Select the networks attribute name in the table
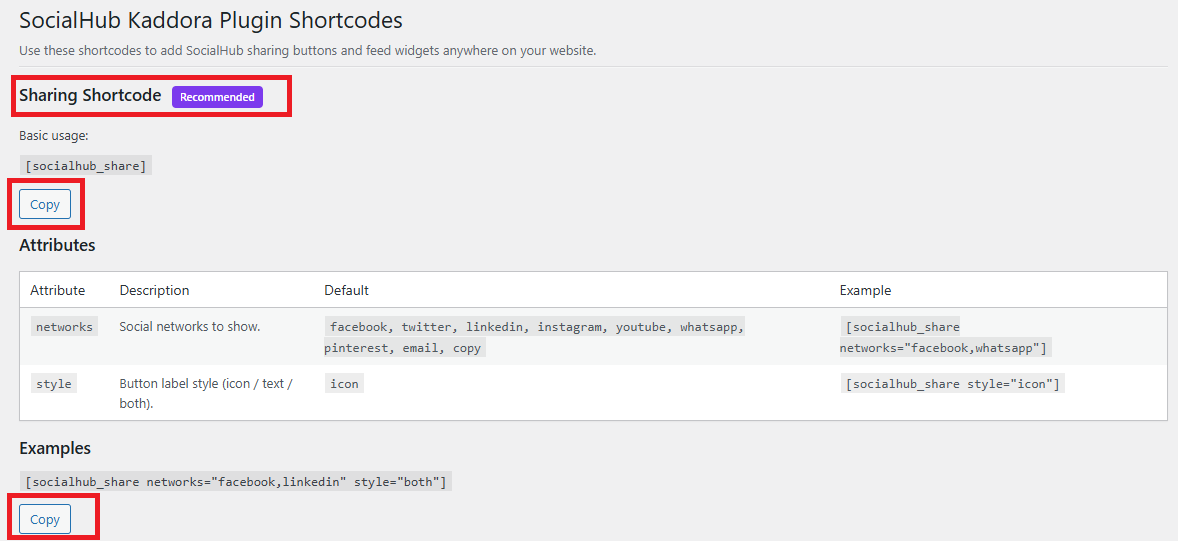Screen dimensions: 1178x541 64,327
